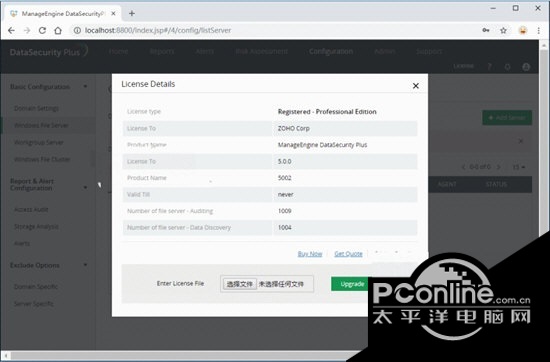Go to previous page of results

463,167
